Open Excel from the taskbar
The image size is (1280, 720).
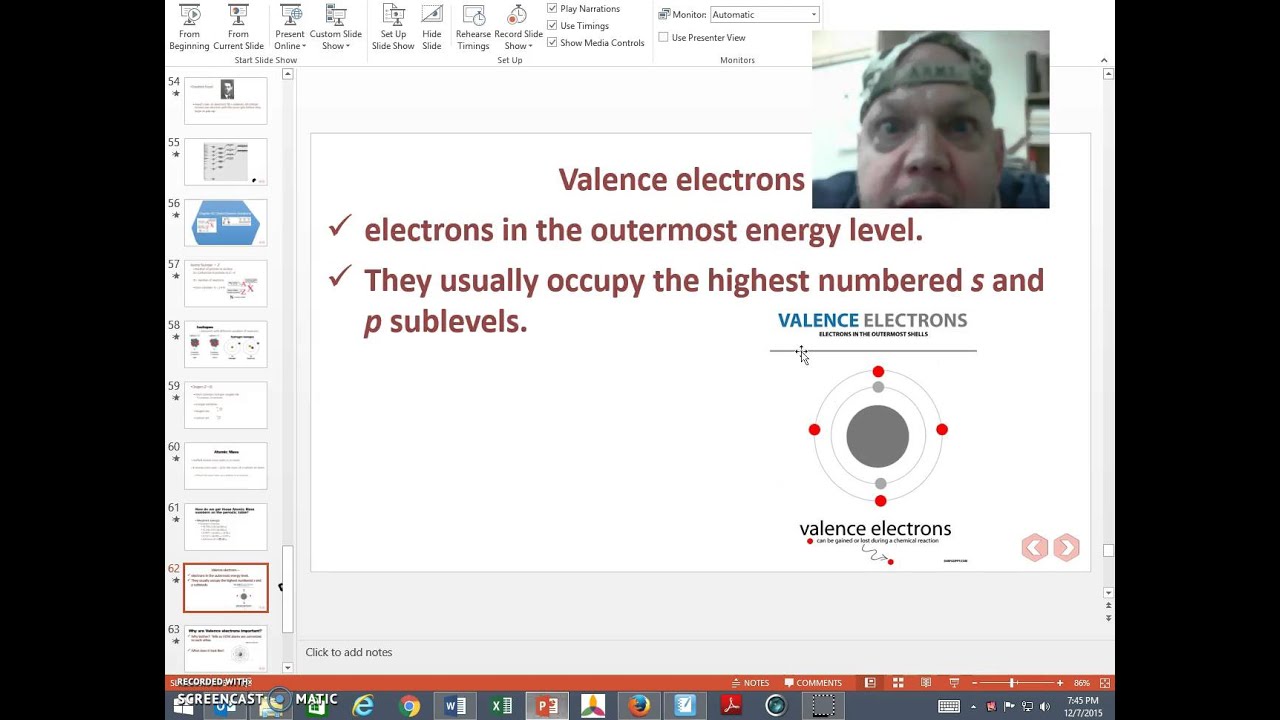pos(501,706)
